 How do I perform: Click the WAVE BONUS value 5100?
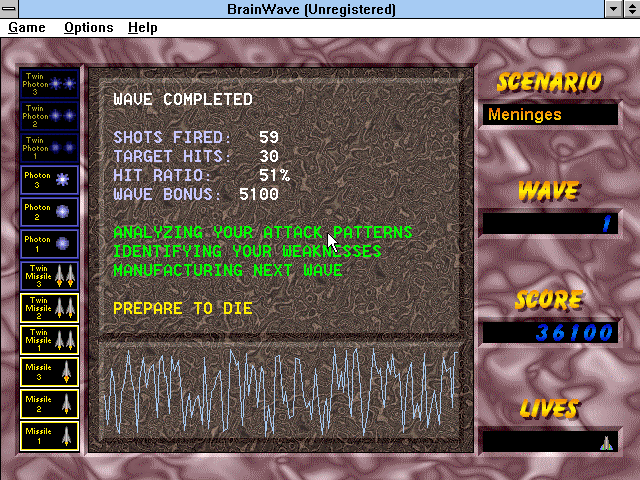[259, 194]
